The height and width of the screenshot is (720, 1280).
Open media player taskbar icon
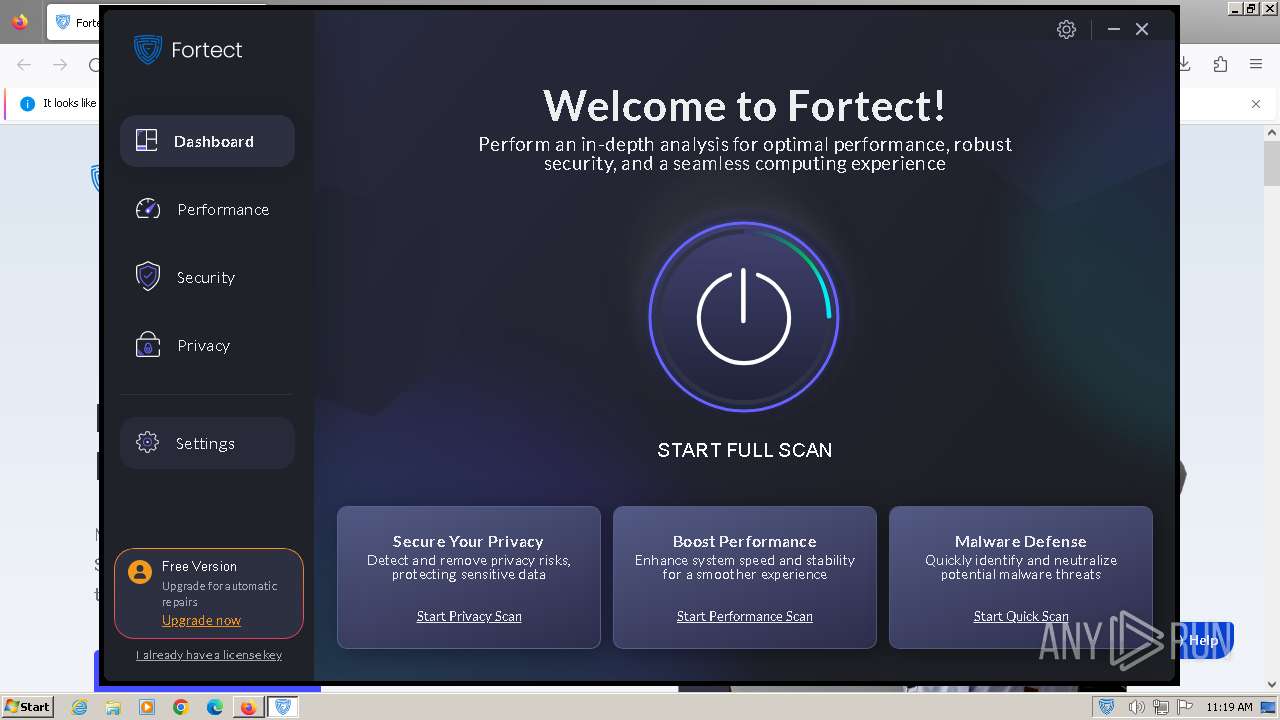pos(147,707)
